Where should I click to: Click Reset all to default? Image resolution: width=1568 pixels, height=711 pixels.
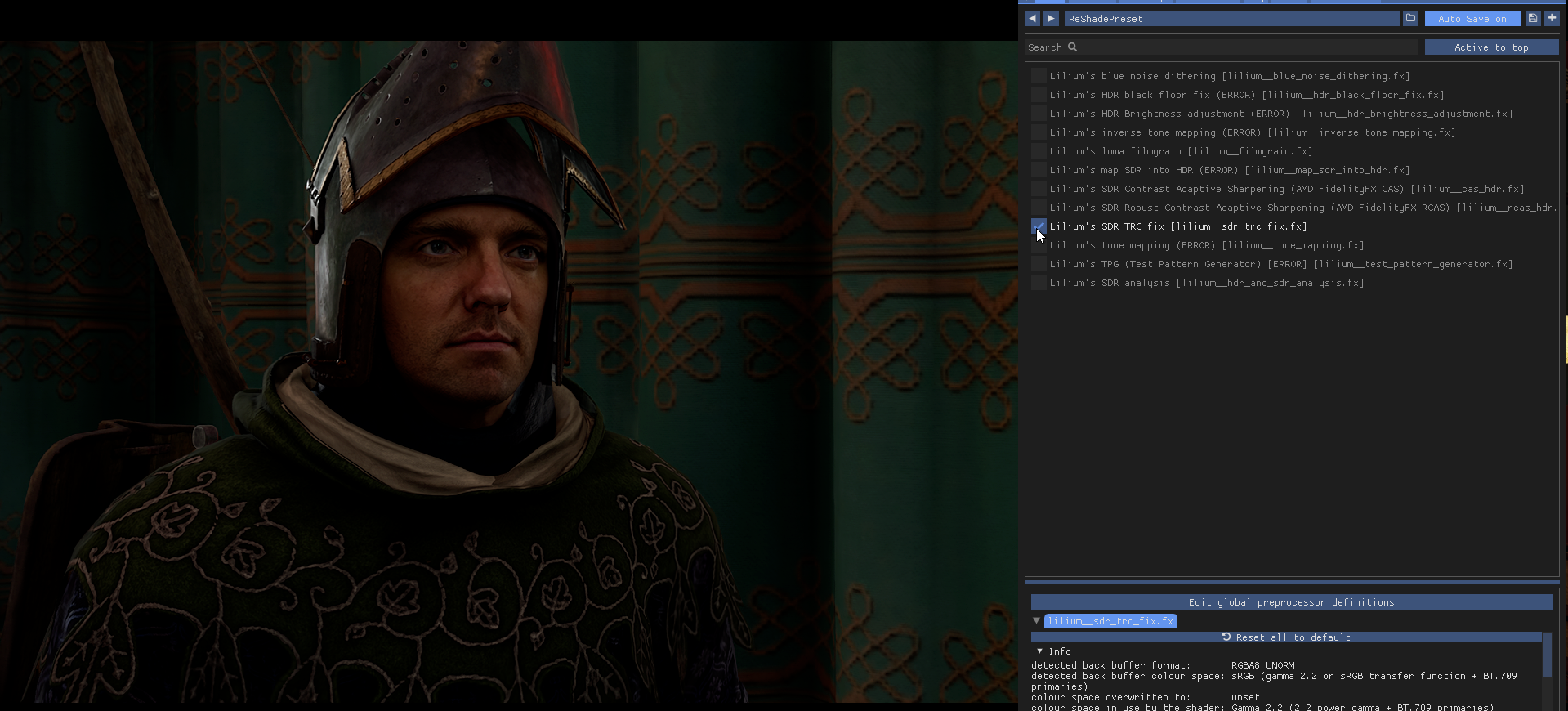[x=1286, y=637]
